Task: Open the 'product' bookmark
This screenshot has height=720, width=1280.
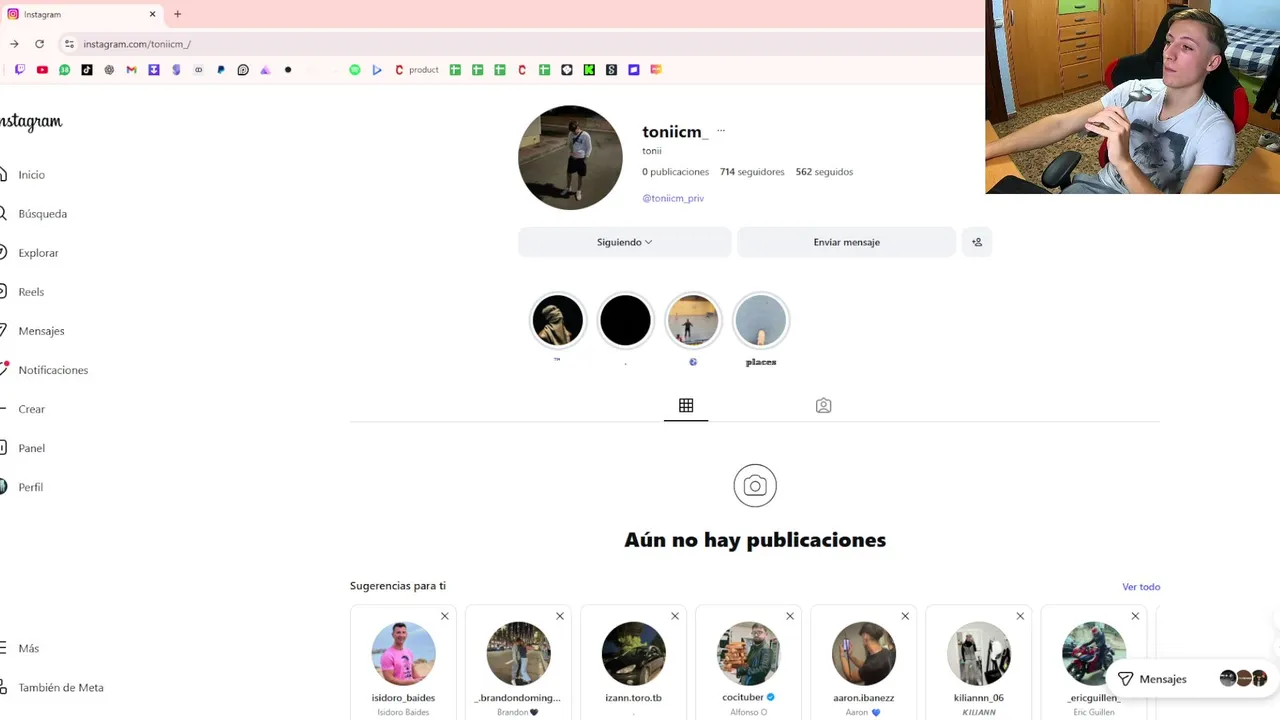Action: [x=416, y=70]
